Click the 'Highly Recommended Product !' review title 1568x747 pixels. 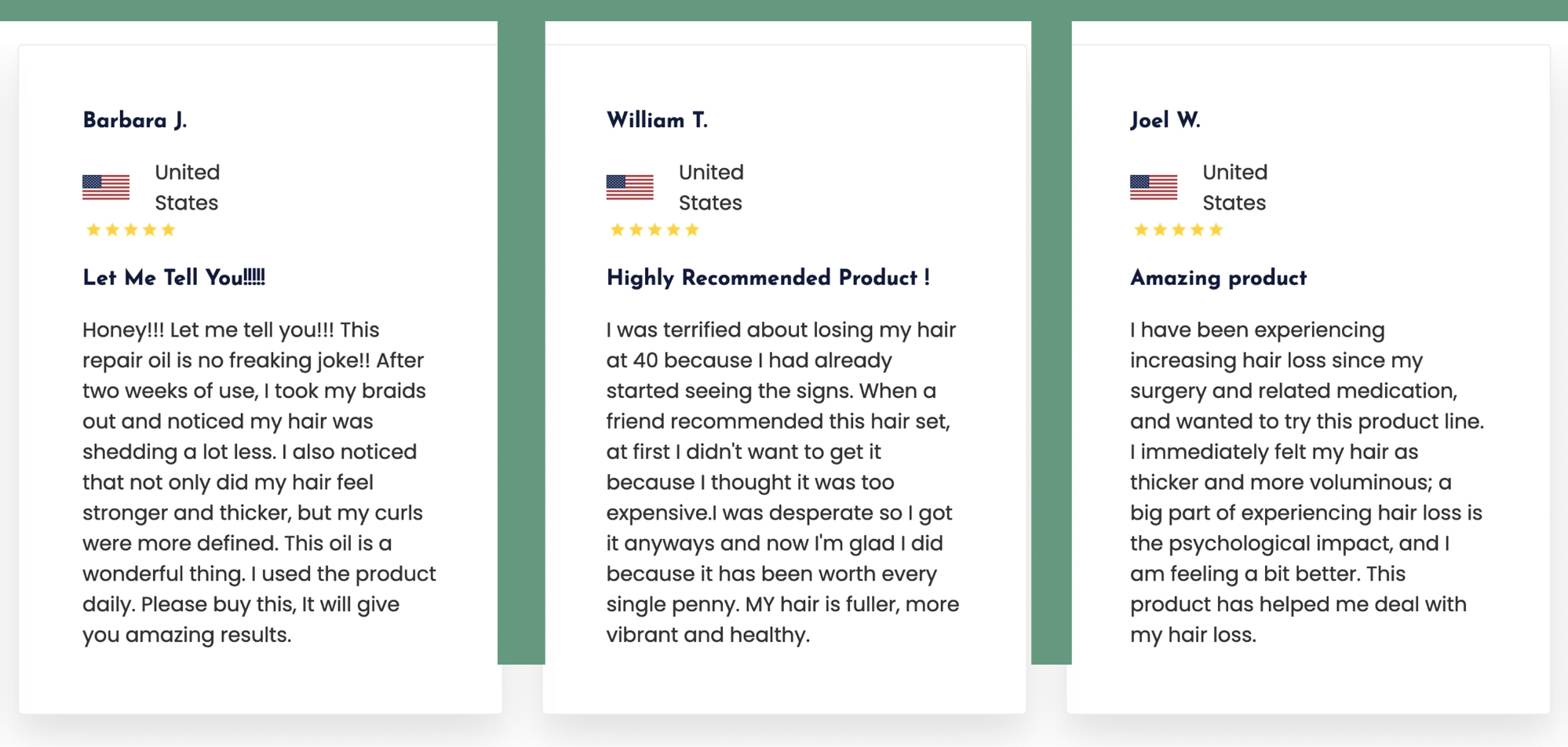click(x=768, y=278)
